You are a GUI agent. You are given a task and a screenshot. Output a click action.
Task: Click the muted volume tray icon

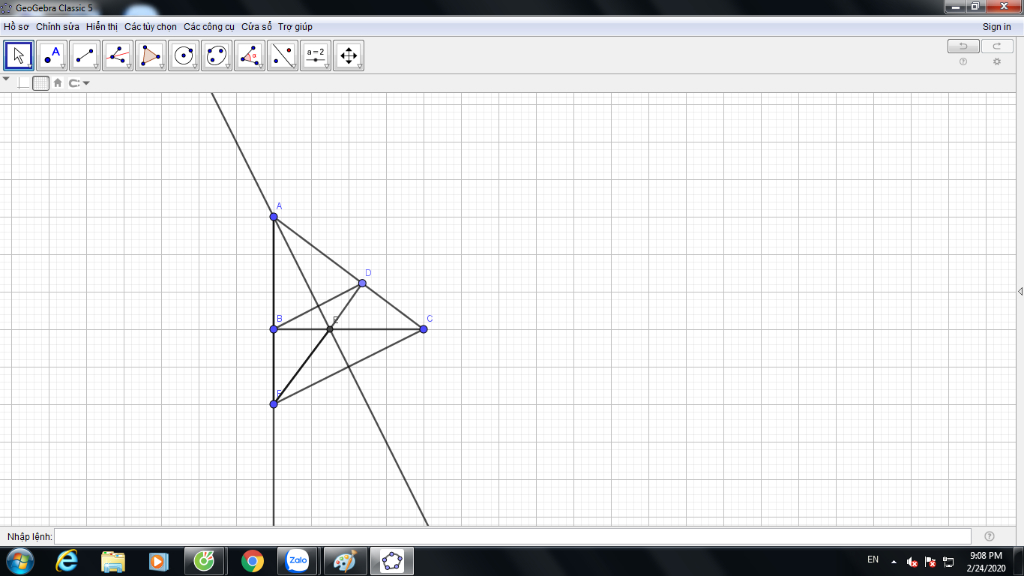912,562
